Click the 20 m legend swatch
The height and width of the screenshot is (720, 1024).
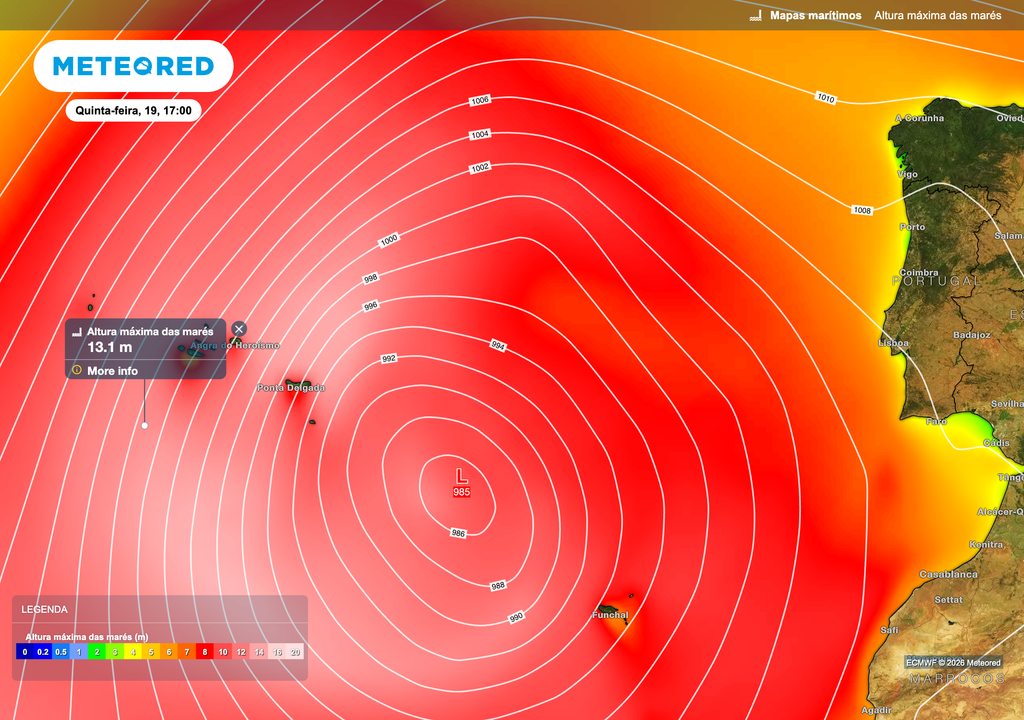[295, 652]
